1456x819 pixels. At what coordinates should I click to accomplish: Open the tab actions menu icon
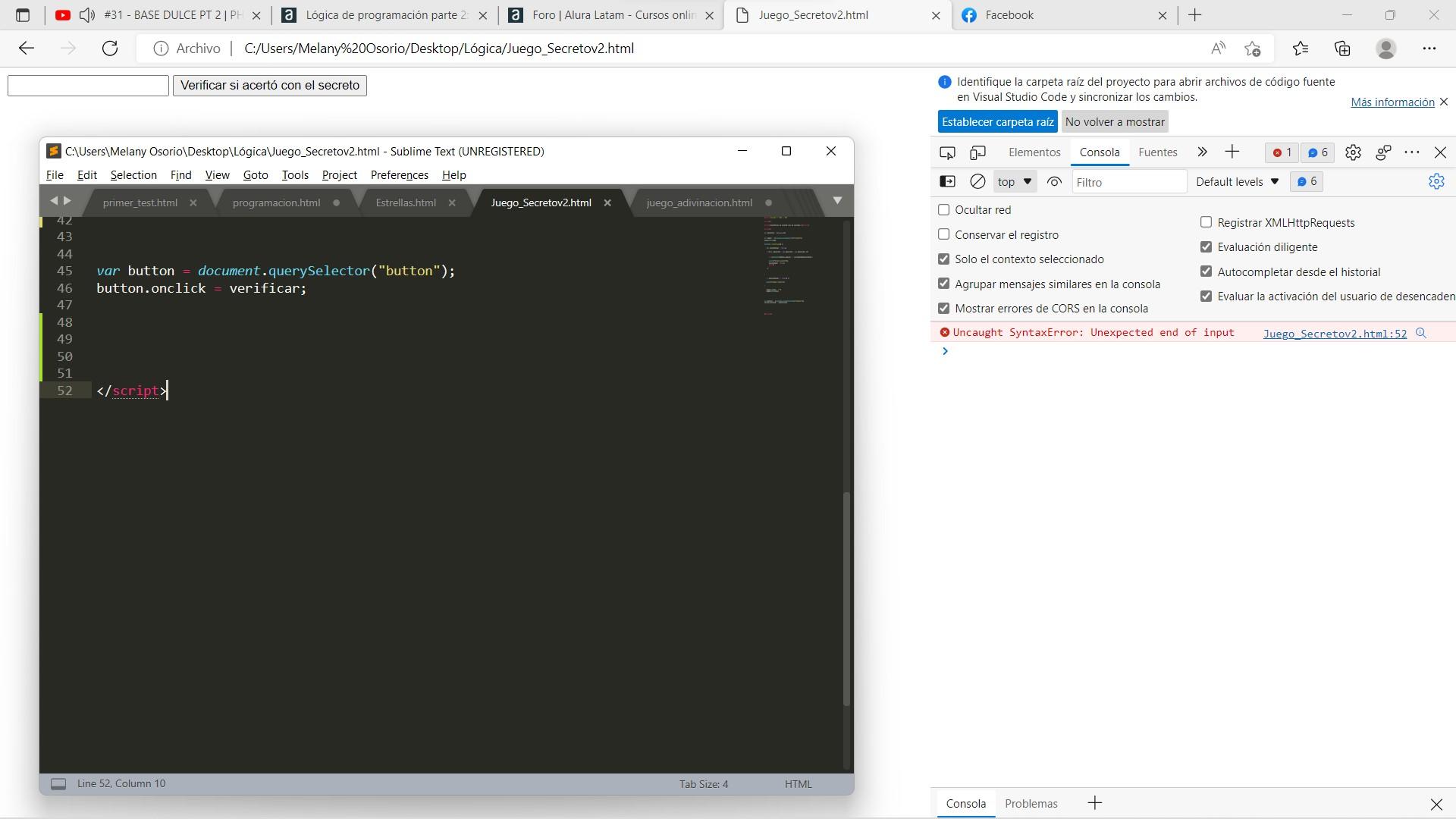click(x=23, y=15)
